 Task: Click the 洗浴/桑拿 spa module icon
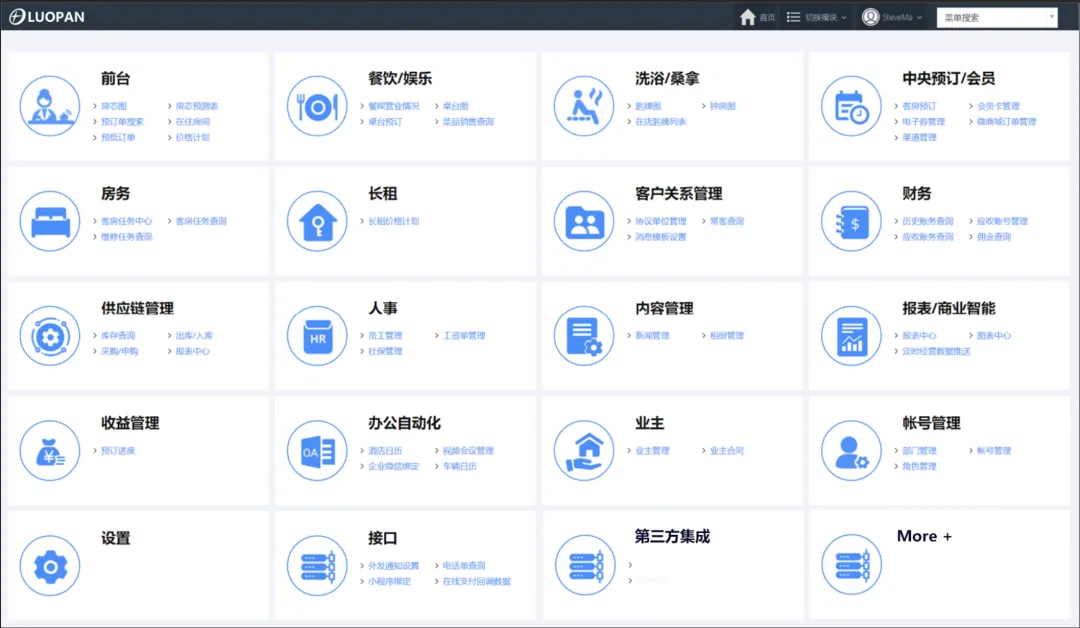click(x=584, y=105)
